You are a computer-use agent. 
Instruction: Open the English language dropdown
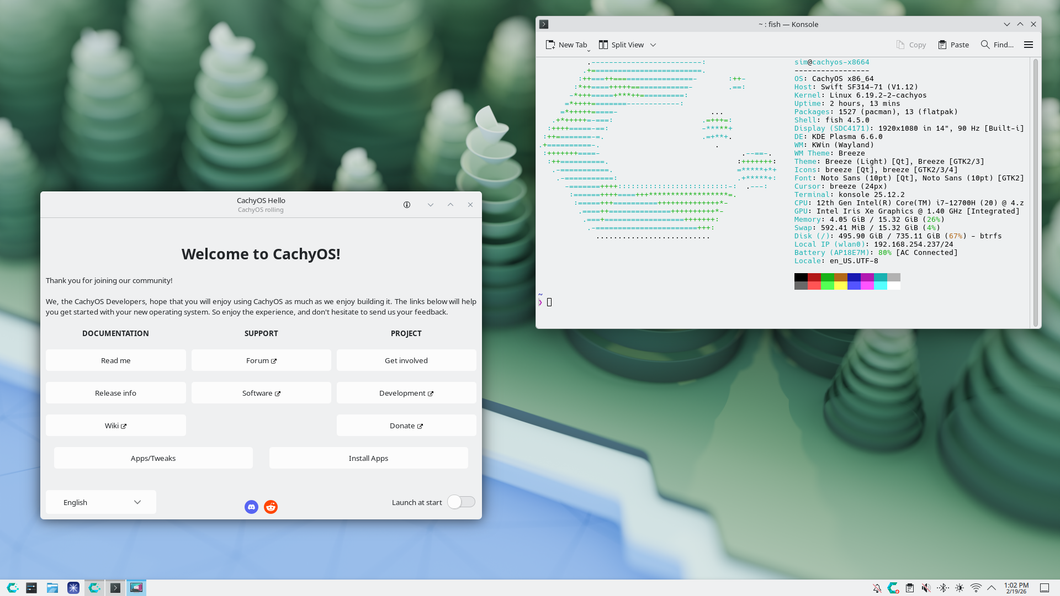point(101,502)
